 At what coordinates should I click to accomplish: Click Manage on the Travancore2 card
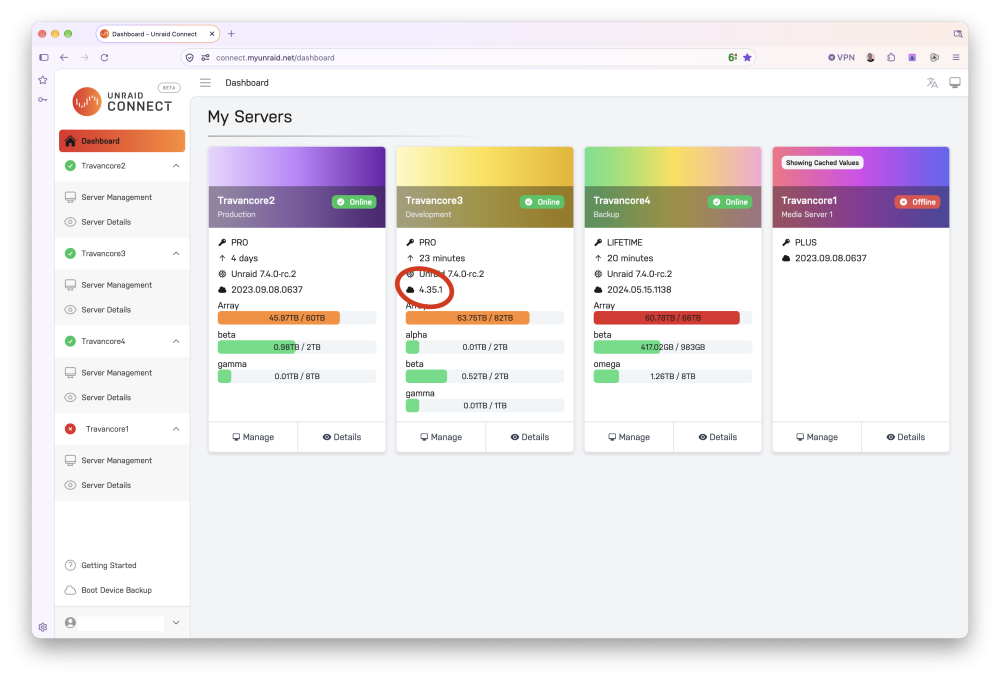click(x=253, y=437)
